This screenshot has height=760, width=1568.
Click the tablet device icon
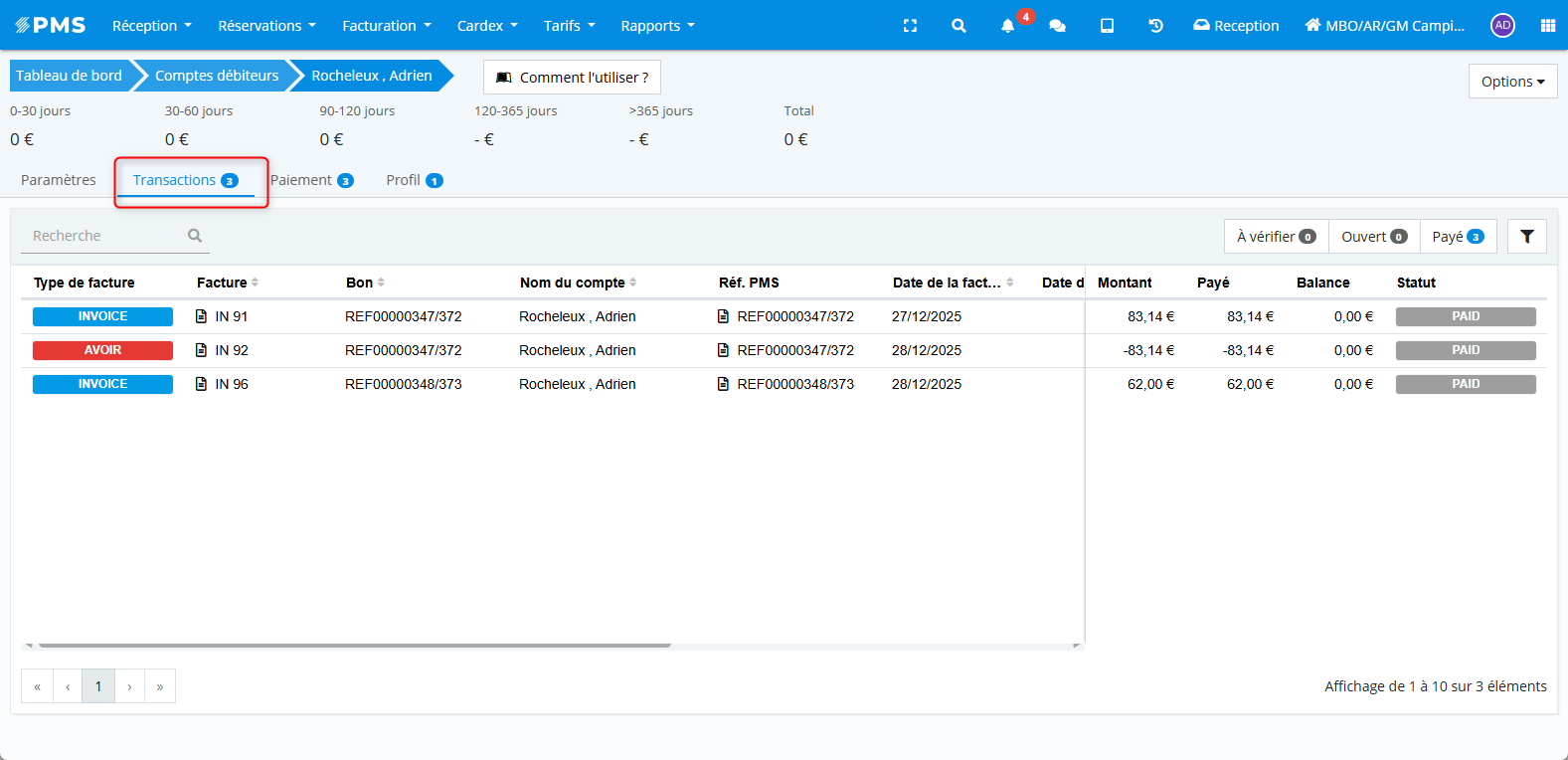pos(1107,26)
